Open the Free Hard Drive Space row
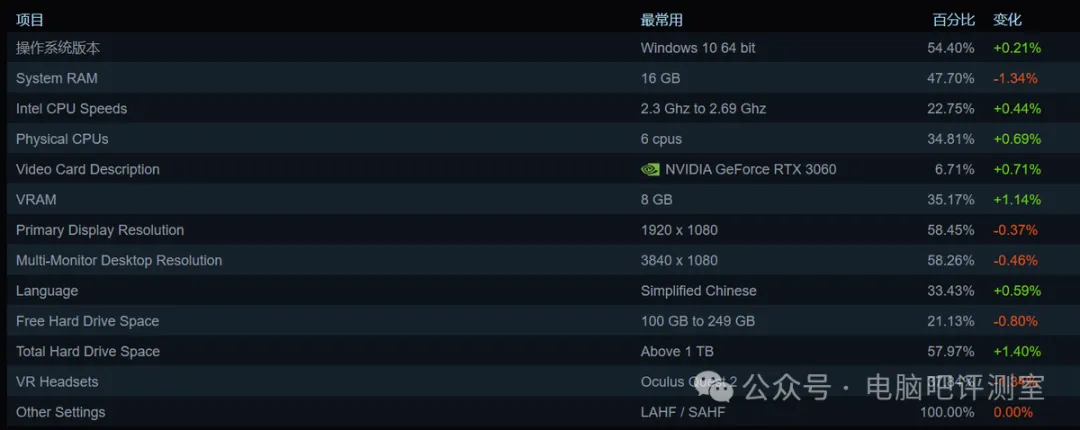This screenshot has height=430, width=1080. (x=540, y=320)
